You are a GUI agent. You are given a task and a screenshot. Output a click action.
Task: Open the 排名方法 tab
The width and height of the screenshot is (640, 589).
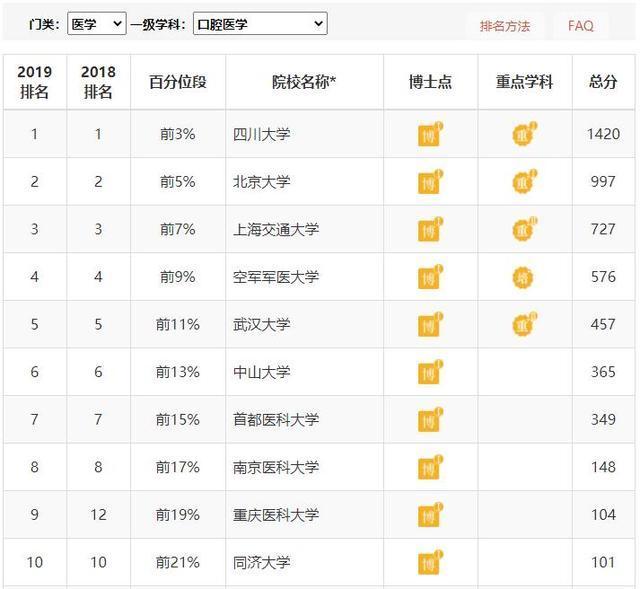click(505, 26)
